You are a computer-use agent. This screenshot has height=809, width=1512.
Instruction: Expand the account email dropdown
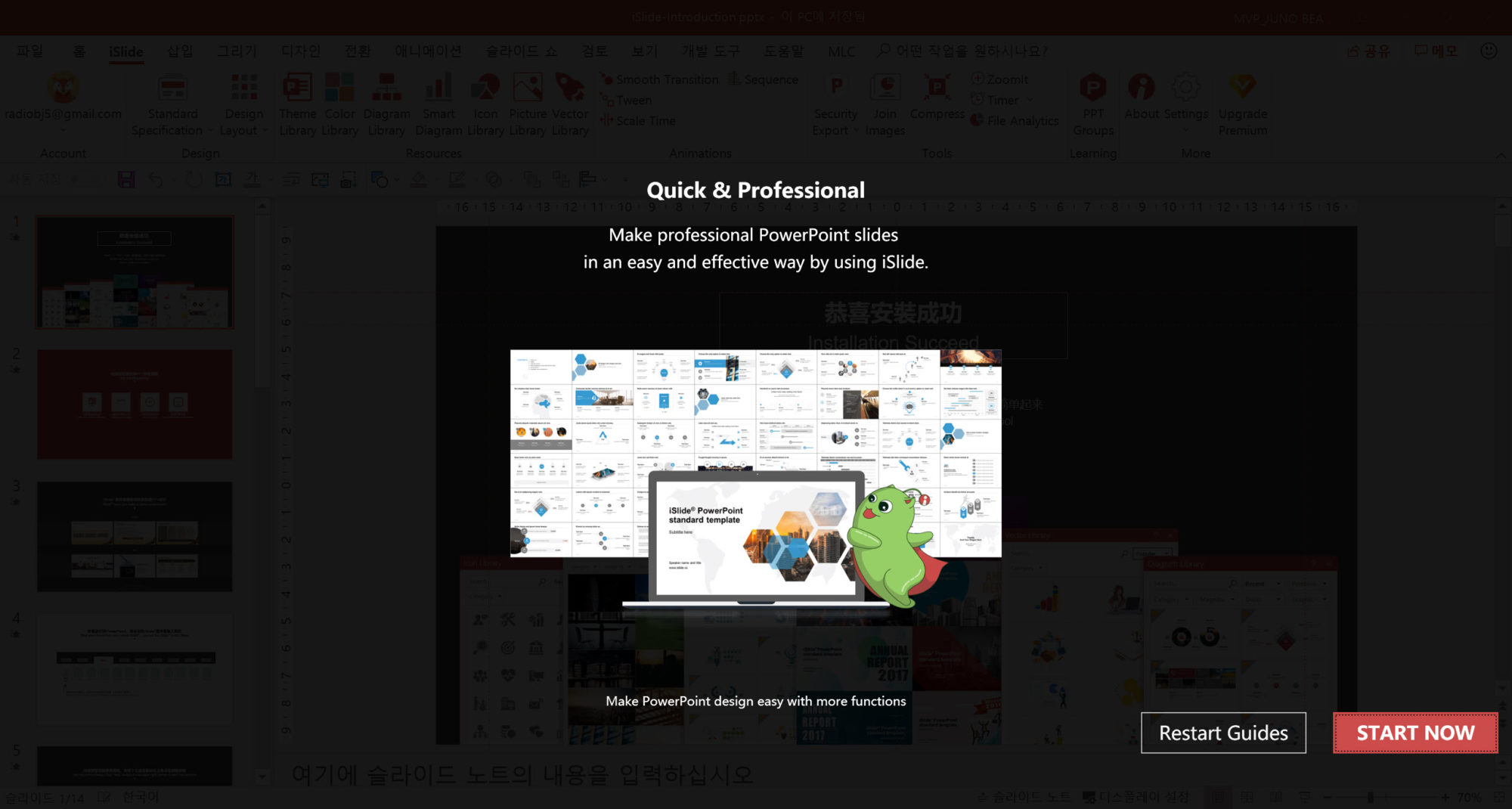tap(64, 130)
